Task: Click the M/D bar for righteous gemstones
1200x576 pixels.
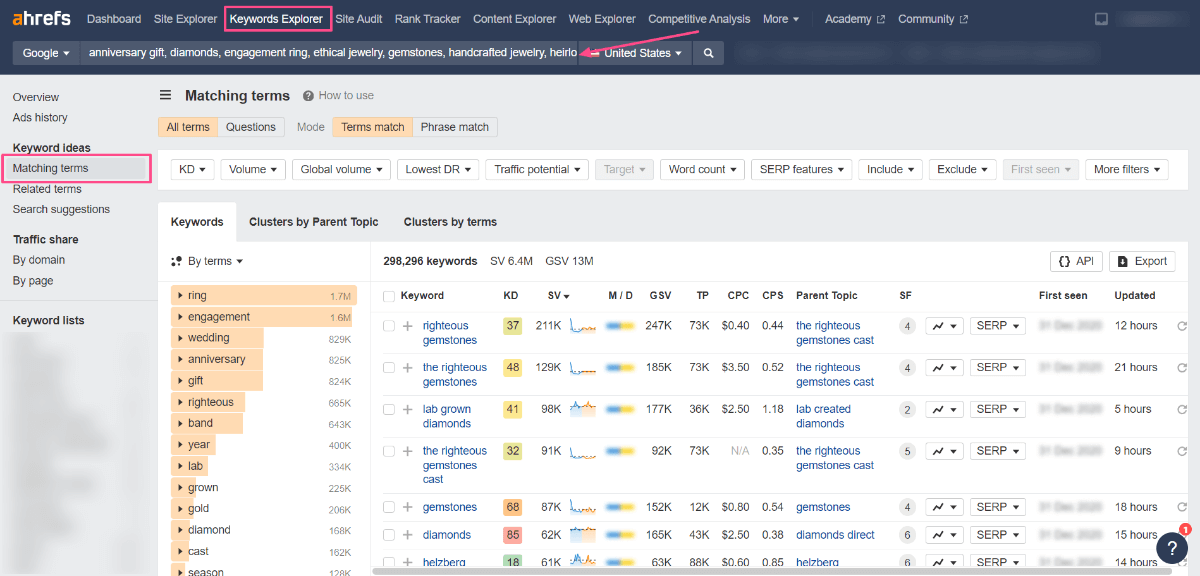Action: [x=620, y=326]
